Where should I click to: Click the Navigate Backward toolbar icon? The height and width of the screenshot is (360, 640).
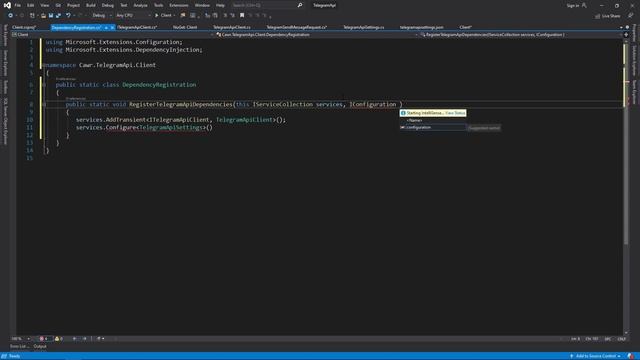[x=11, y=16]
